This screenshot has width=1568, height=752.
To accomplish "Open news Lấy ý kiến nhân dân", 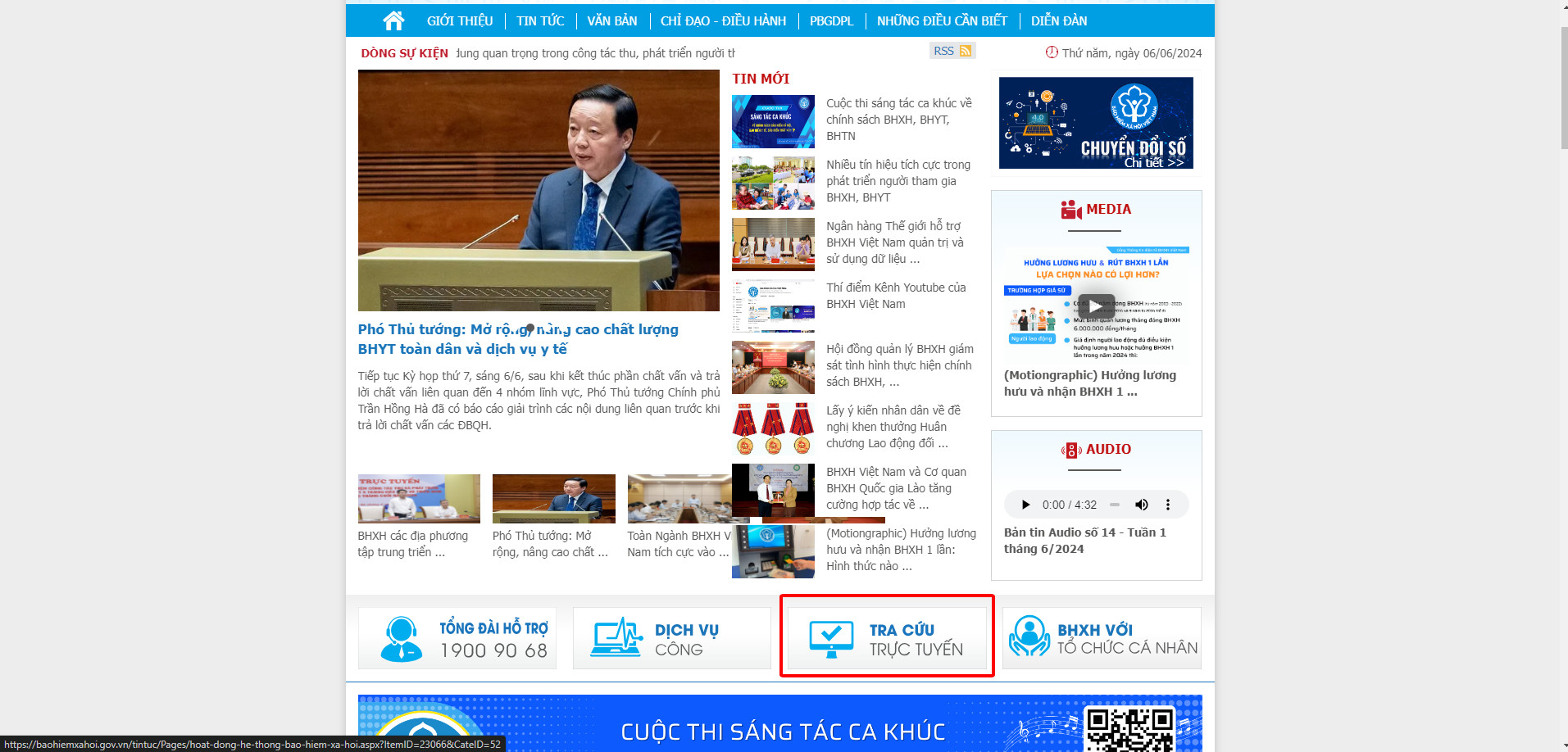I will [893, 427].
